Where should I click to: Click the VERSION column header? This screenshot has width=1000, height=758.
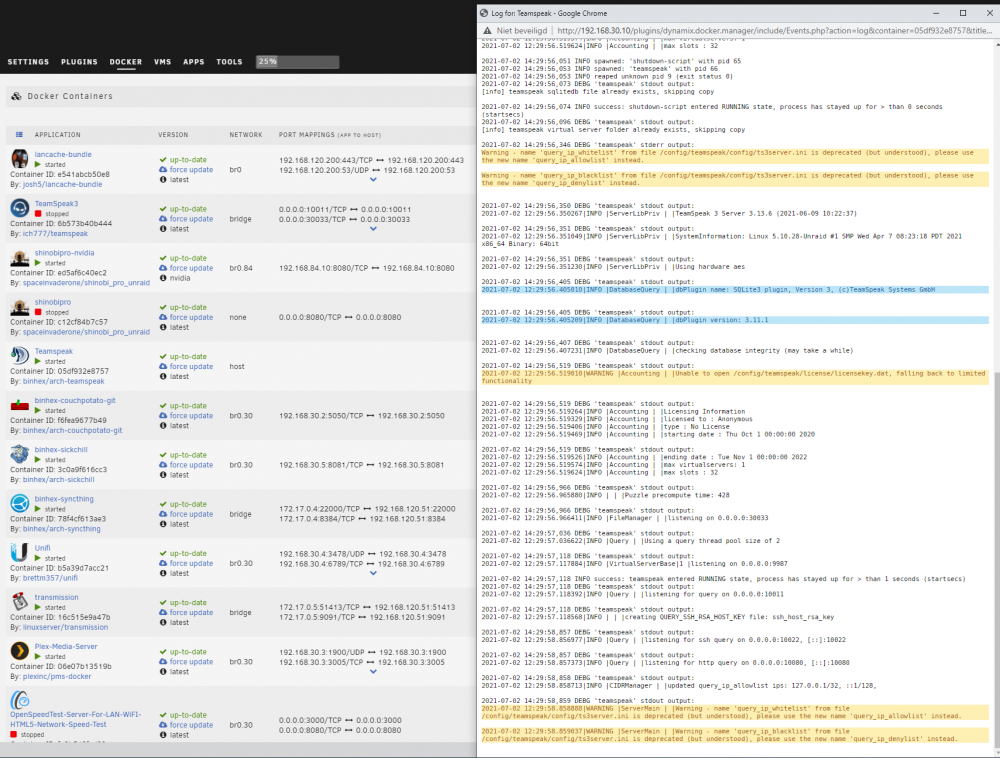tap(173, 135)
